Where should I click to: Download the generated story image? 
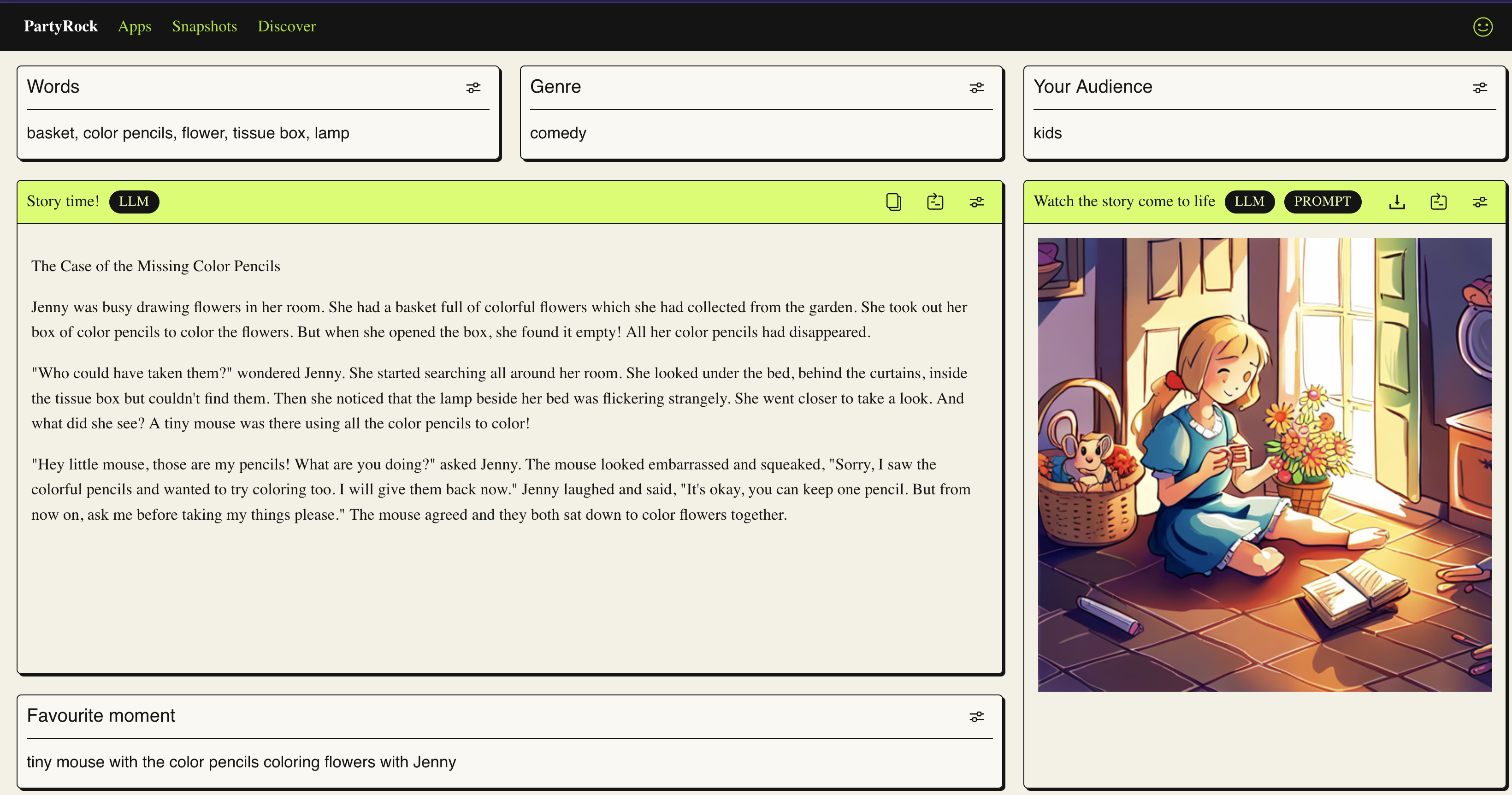[x=1397, y=202]
